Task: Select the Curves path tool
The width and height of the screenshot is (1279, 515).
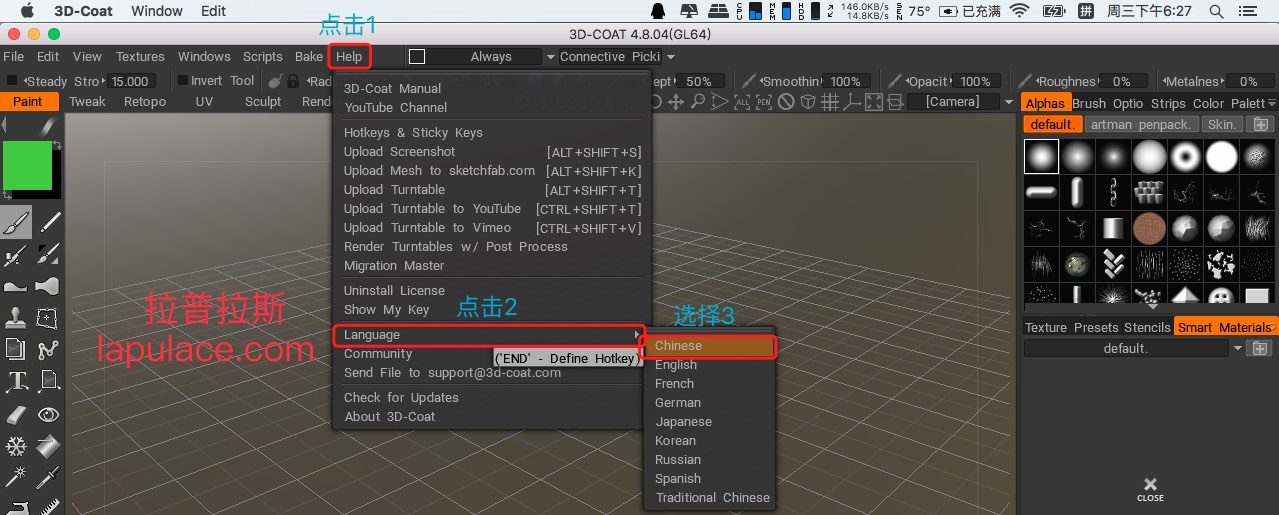Action: point(48,350)
